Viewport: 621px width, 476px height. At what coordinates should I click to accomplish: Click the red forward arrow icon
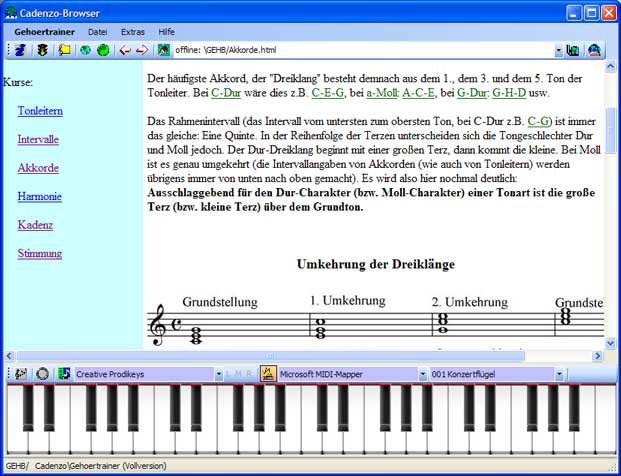(142, 49)
